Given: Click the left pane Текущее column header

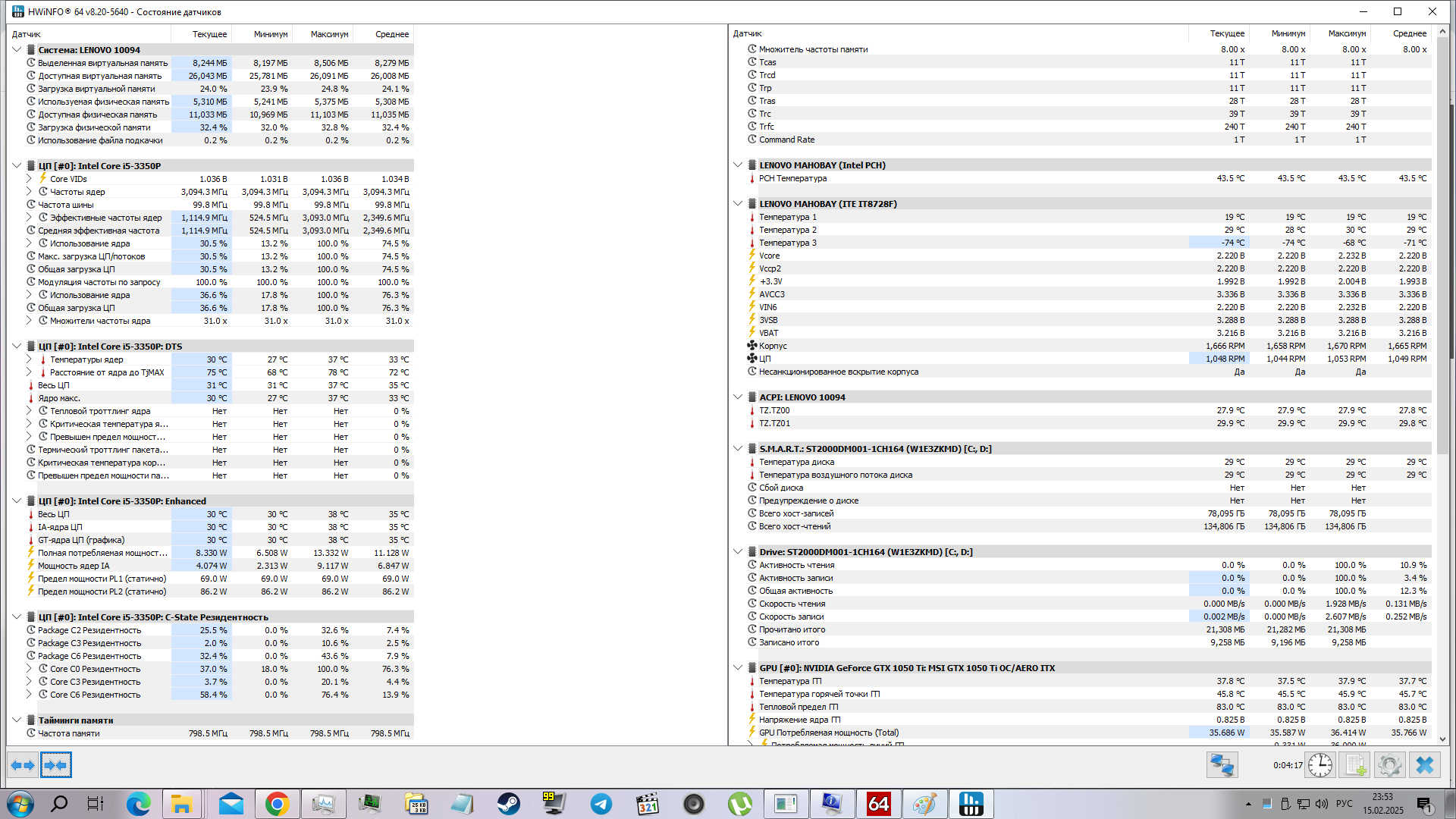Looking at the screenshot, I should click(202, 34).
